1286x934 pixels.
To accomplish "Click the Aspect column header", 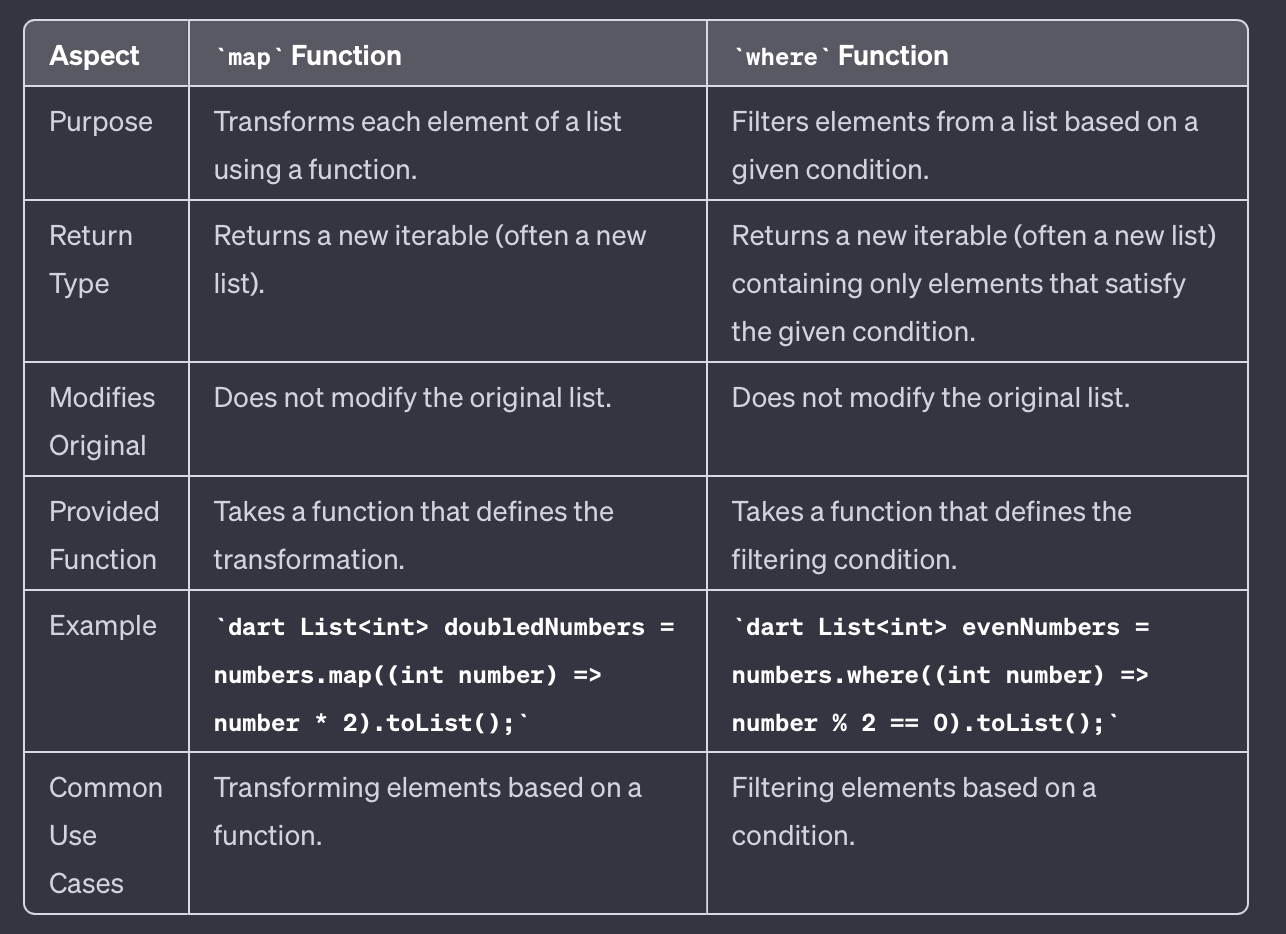I will point(95,55).
